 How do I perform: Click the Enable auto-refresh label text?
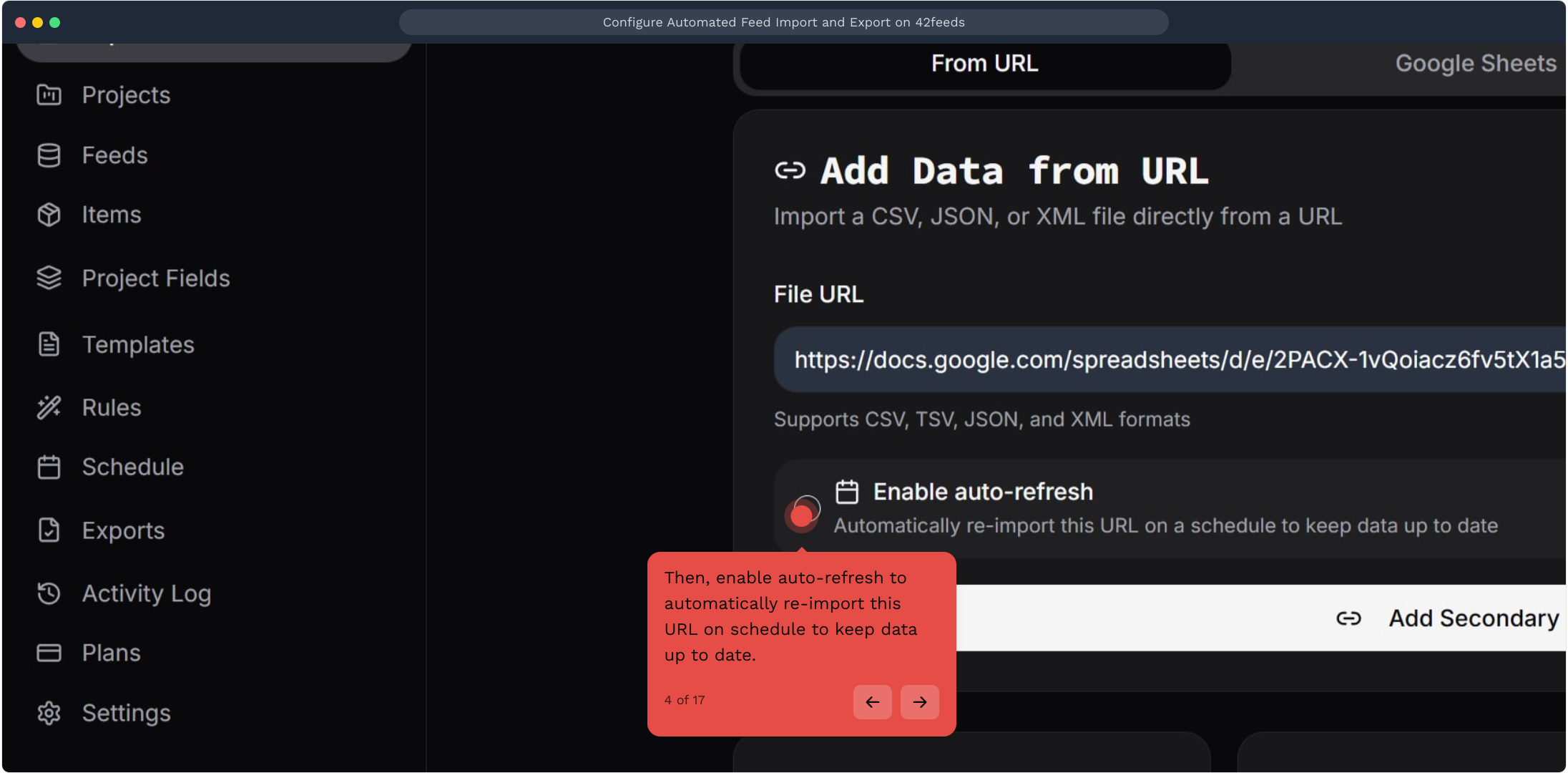tap(983, 492)
